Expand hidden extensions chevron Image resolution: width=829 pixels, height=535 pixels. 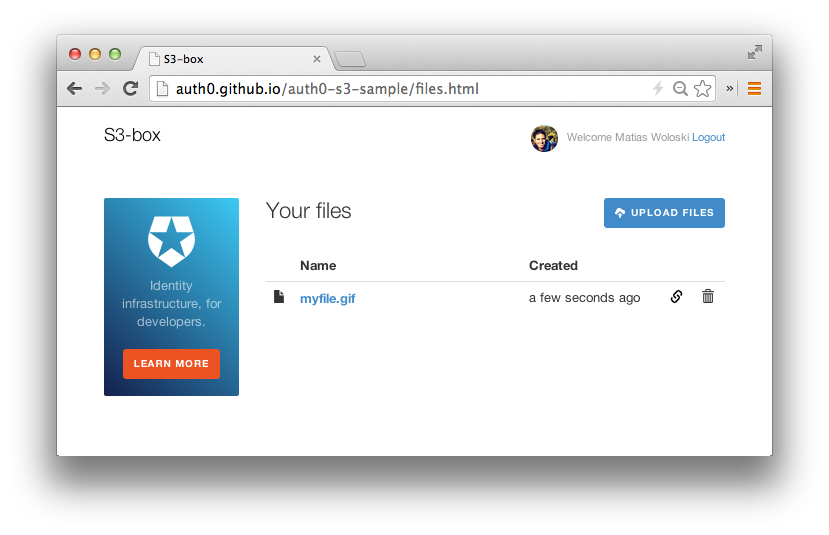[730, 89]
